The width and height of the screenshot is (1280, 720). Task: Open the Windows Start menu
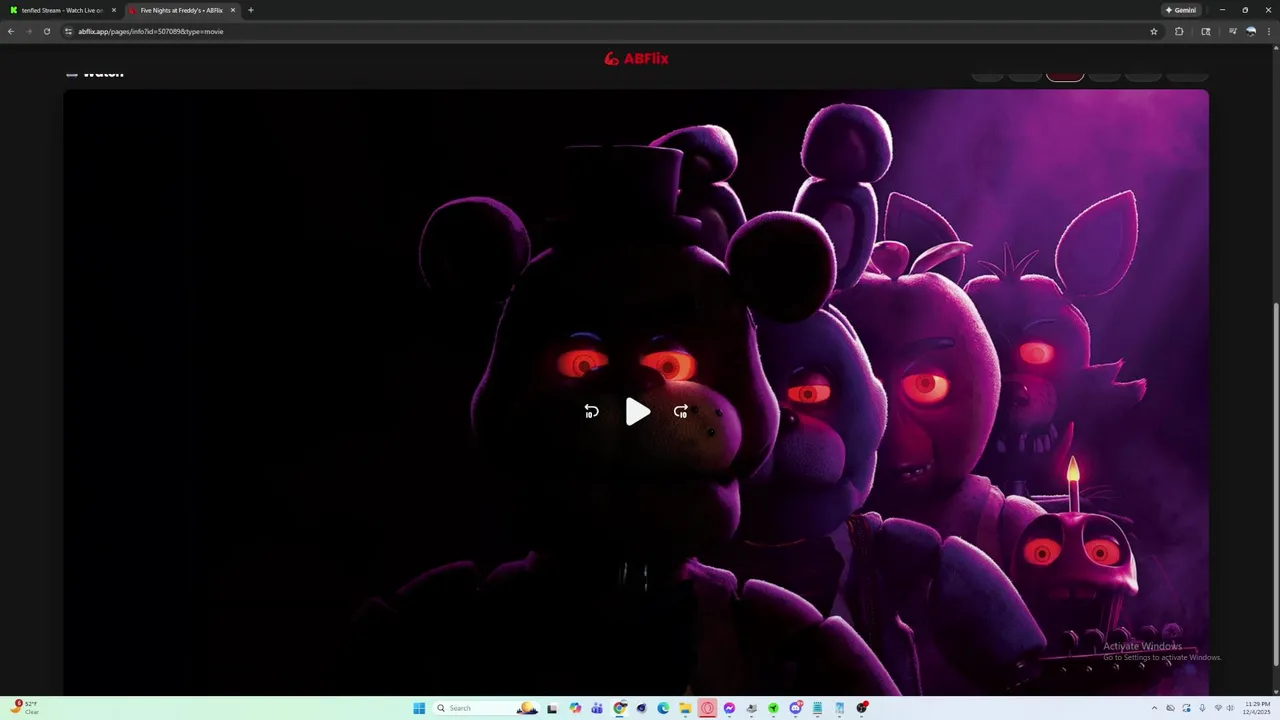tap(419, 708)
